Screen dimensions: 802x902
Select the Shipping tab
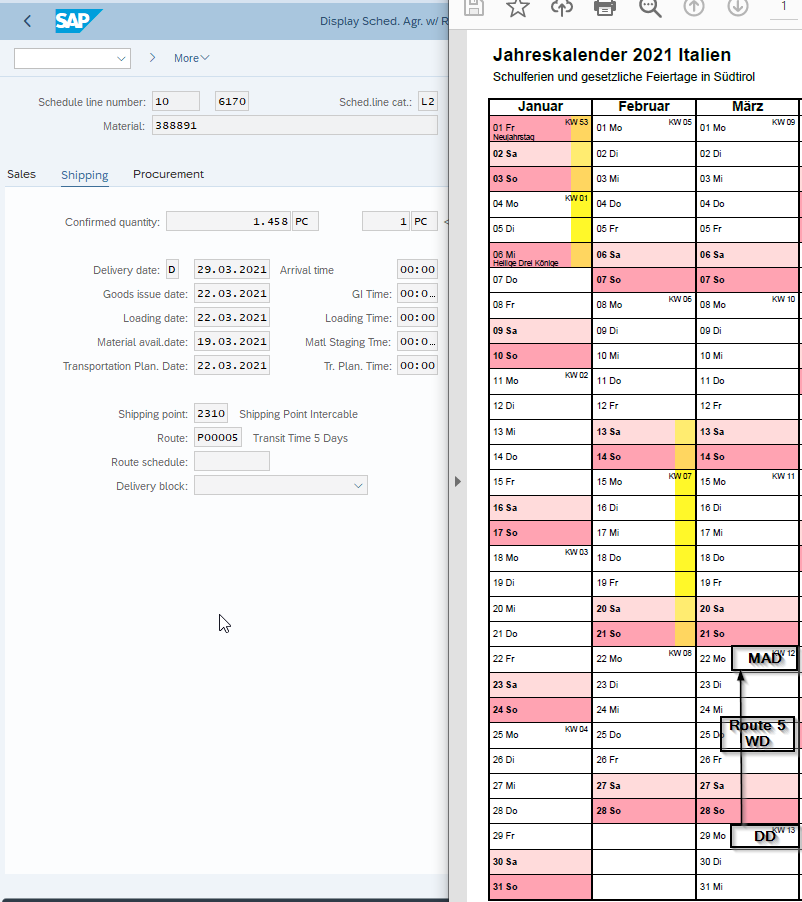(84, 175)
